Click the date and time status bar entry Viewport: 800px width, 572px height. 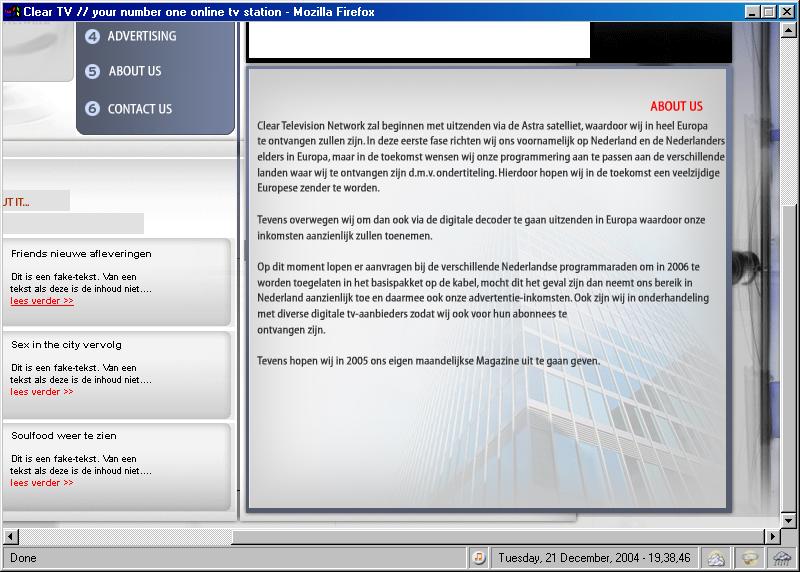point(594,558)
